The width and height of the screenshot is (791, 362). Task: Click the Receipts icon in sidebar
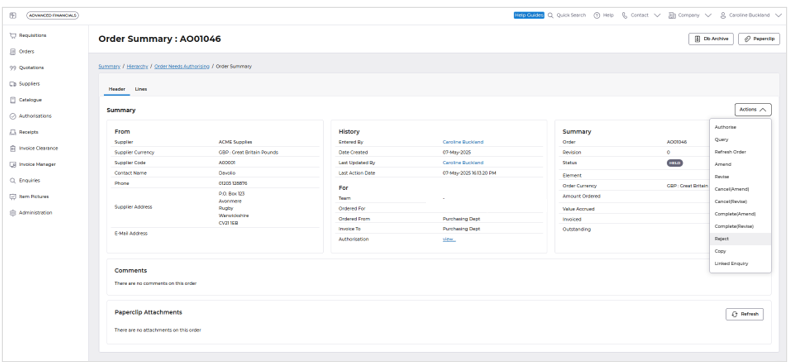(x=13, y=132)
